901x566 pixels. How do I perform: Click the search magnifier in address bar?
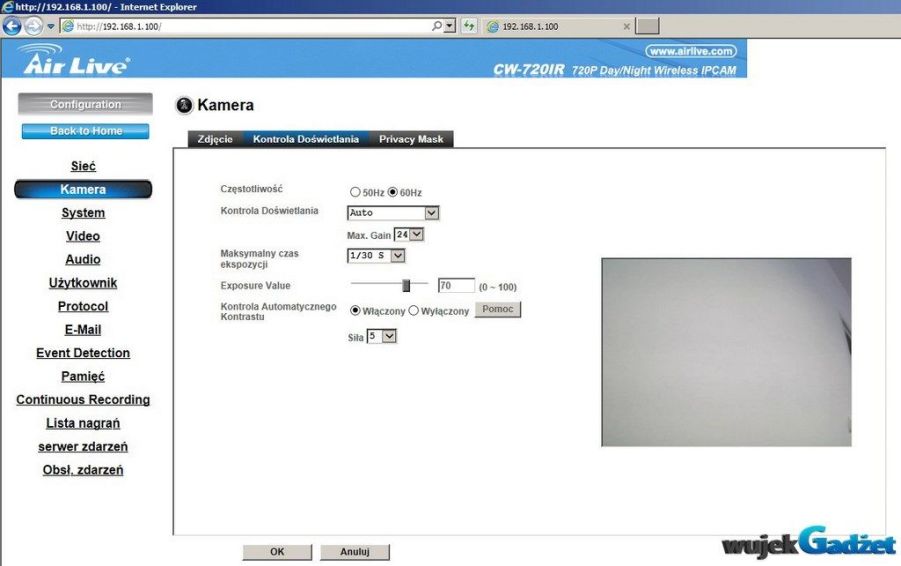tap(438, 26)
